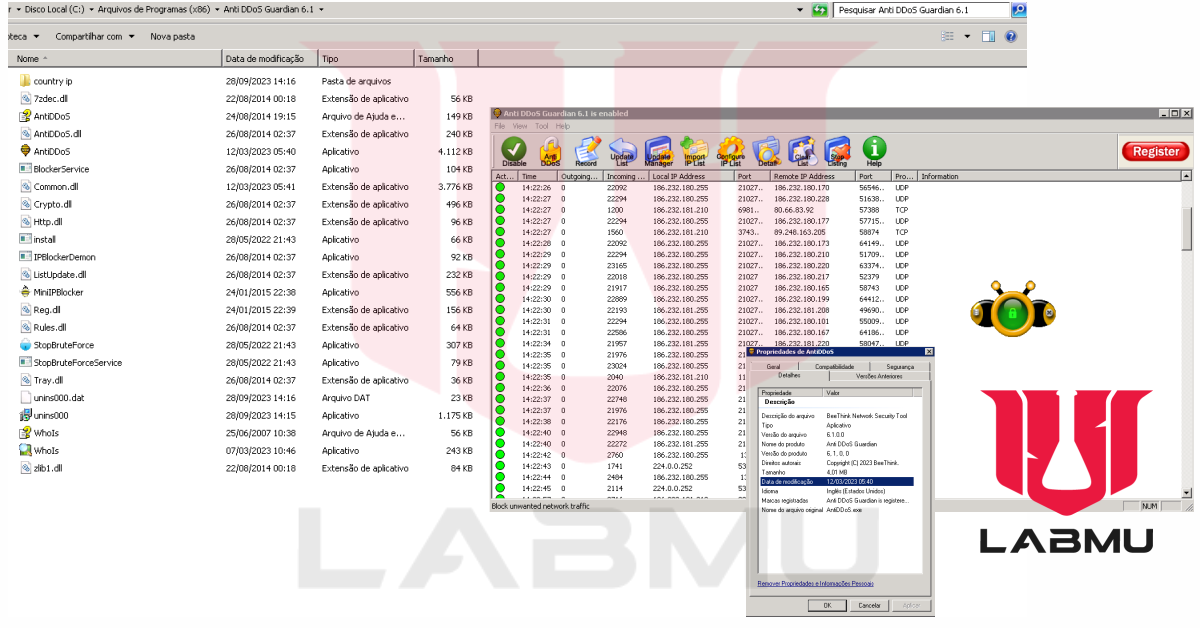This screenshot has height=628, width=1200.
Task: Open the Anti DDoS settings icon
Action: coord(550,151)
